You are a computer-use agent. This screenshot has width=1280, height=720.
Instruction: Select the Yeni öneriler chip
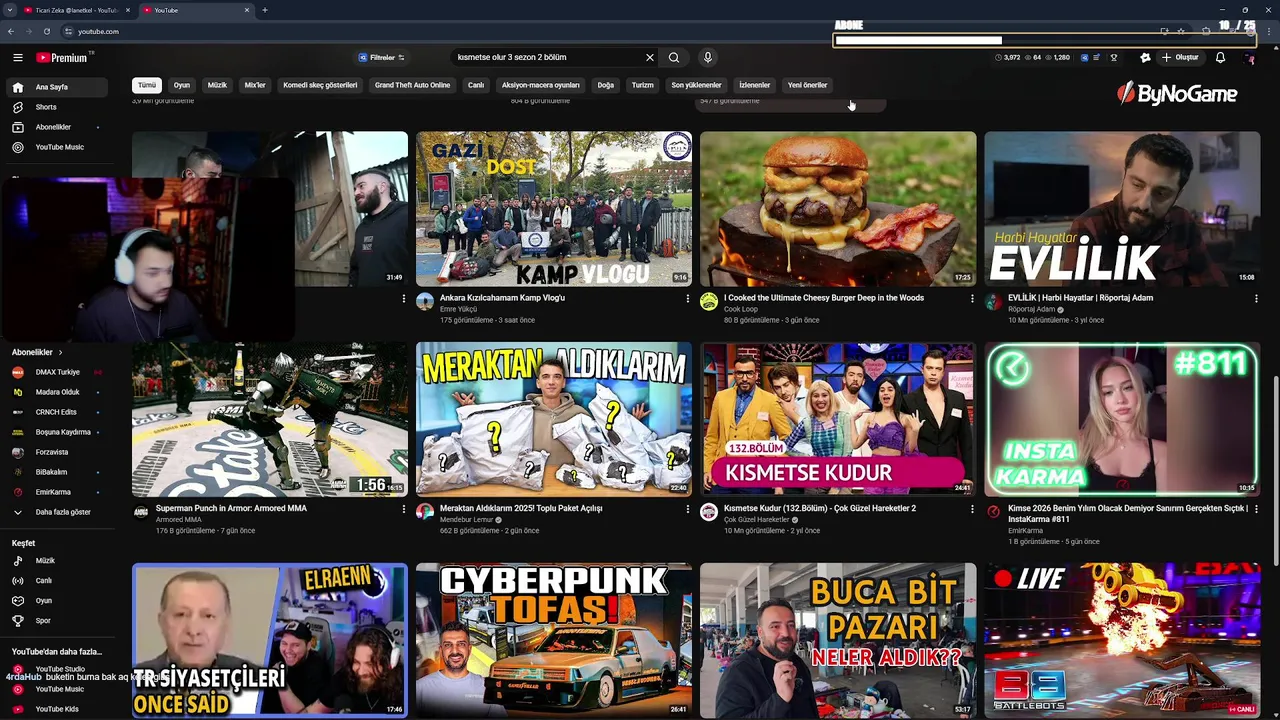coord(807,85)
